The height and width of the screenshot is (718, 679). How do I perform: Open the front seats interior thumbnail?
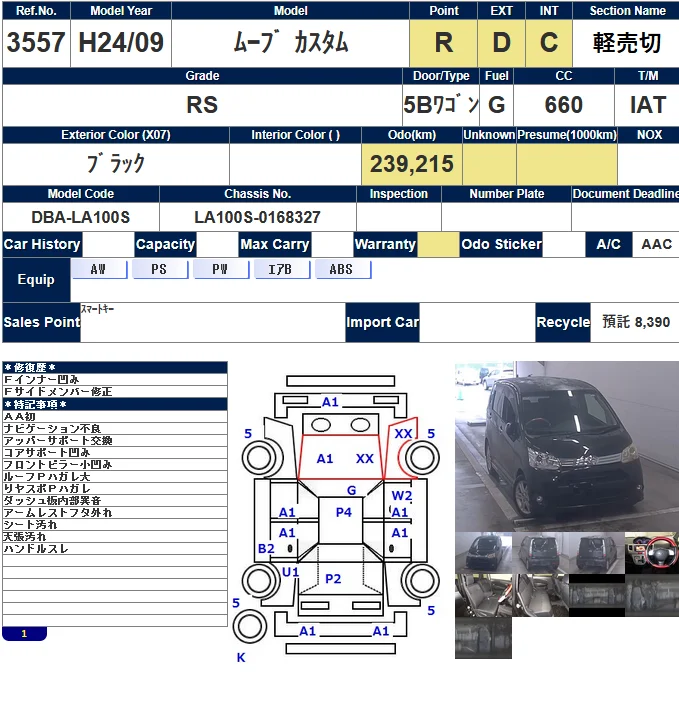coord(482,595)
